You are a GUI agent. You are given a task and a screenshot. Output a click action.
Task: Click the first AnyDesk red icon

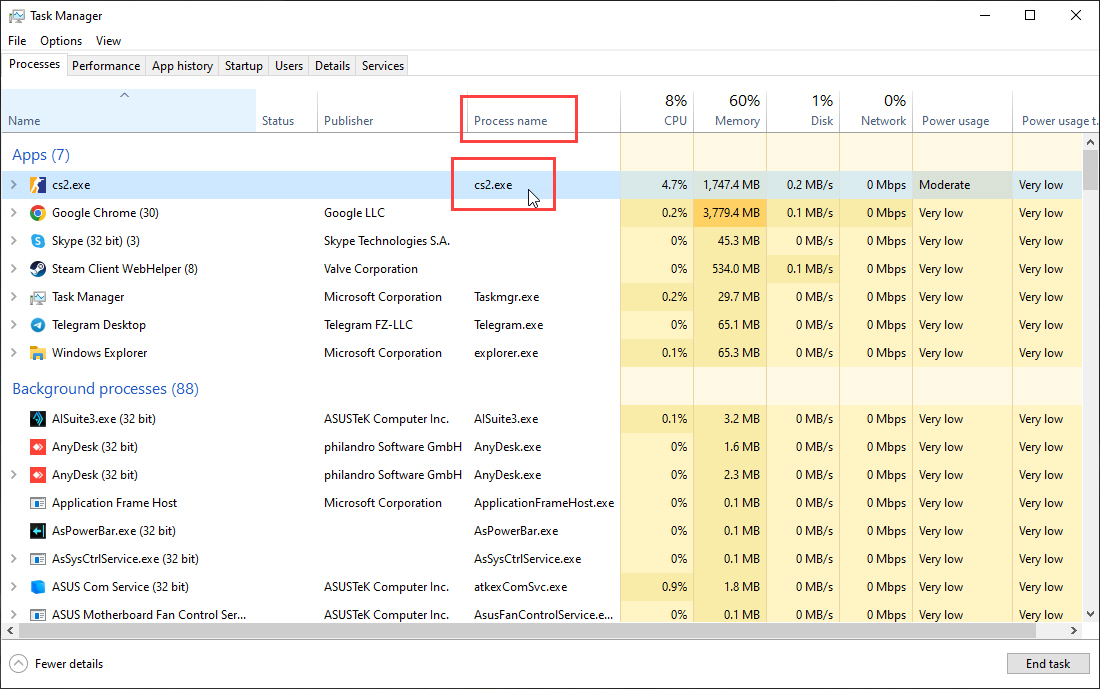click(38, 447)
